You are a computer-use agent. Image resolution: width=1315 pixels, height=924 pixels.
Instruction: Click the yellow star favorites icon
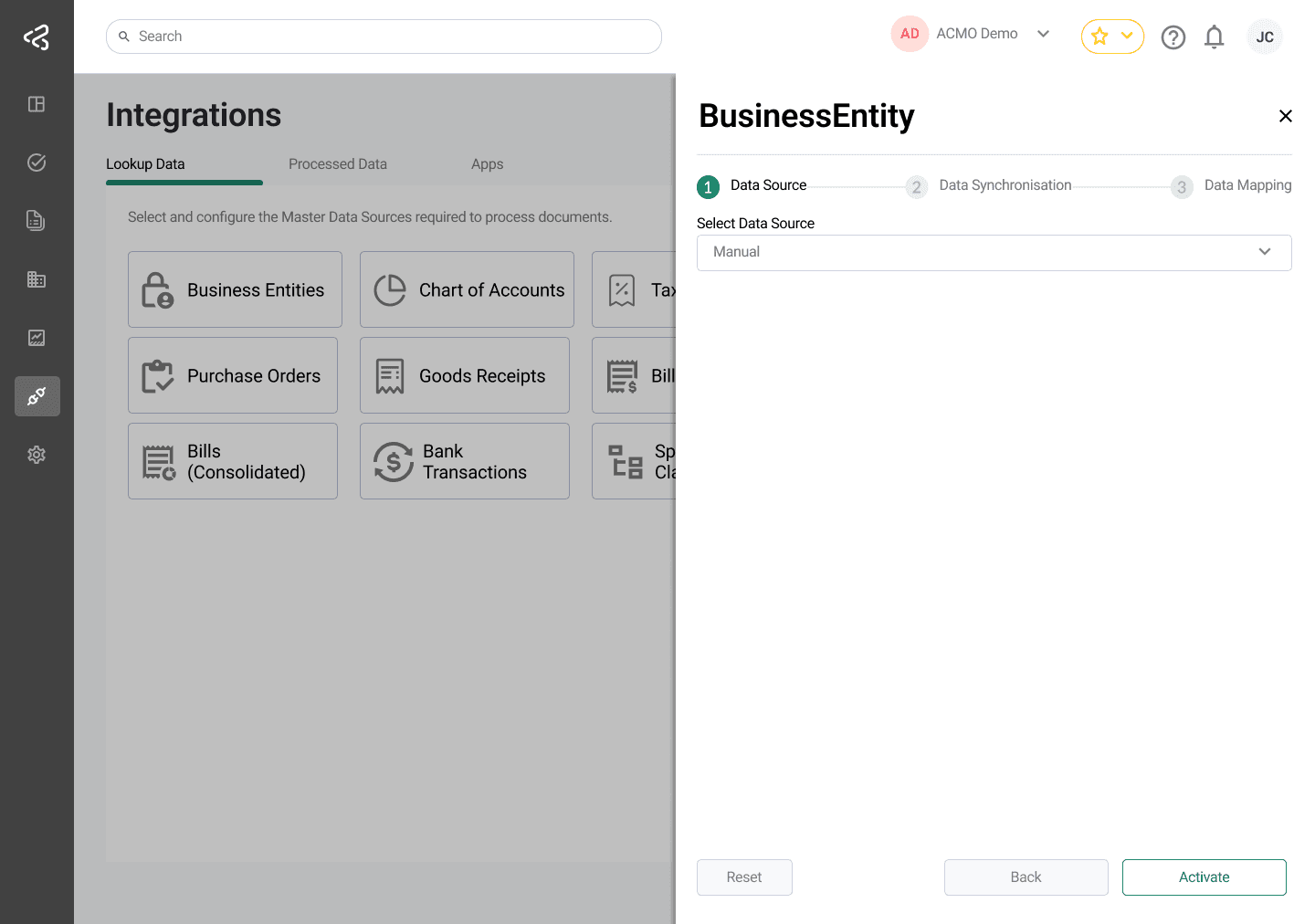click(x=1099, y=37)
